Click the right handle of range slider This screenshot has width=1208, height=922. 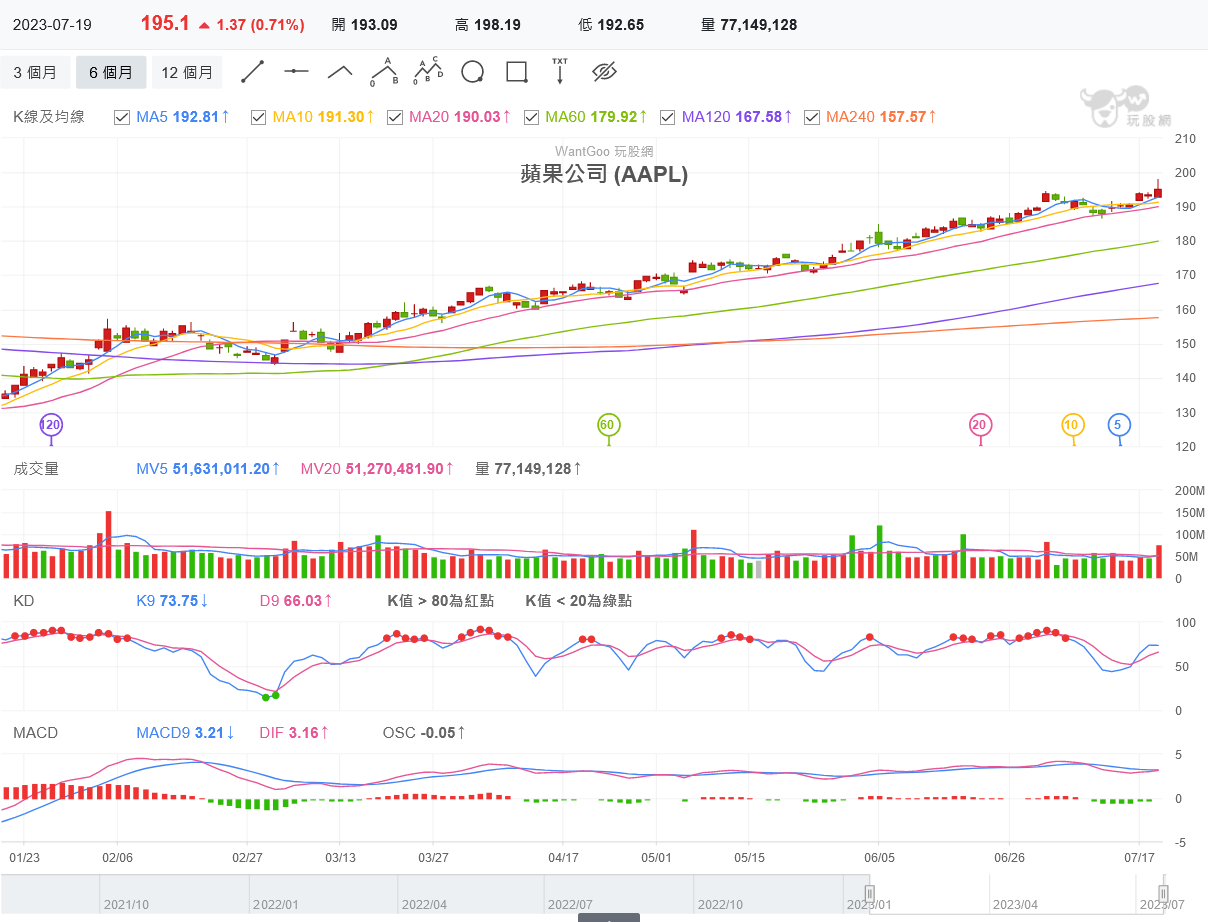point(1164,893)
